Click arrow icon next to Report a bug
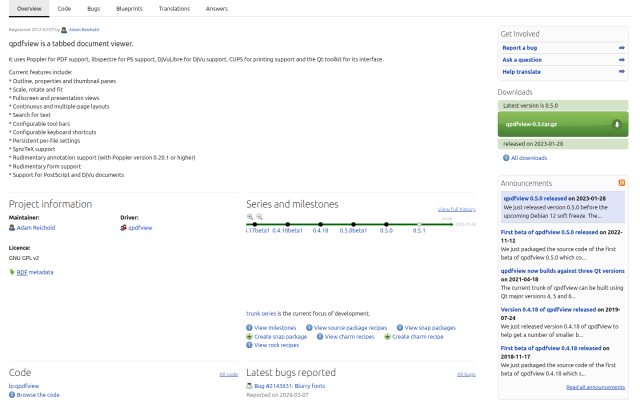This screenshot has height=400, width=640. 622,48
